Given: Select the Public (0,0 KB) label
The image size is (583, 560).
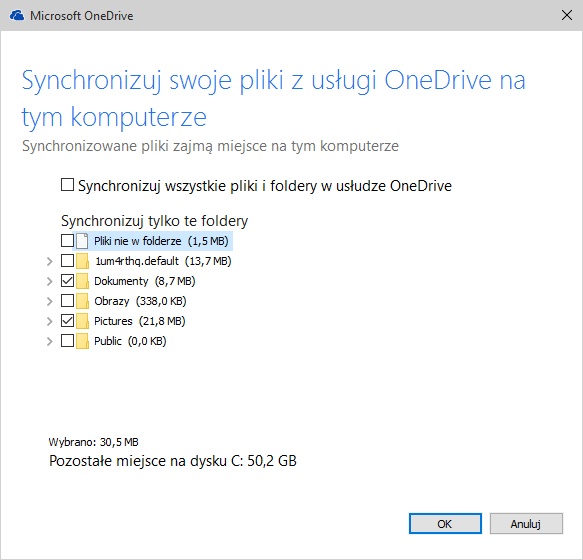Looking at the screenshot, I should (130, 341).
